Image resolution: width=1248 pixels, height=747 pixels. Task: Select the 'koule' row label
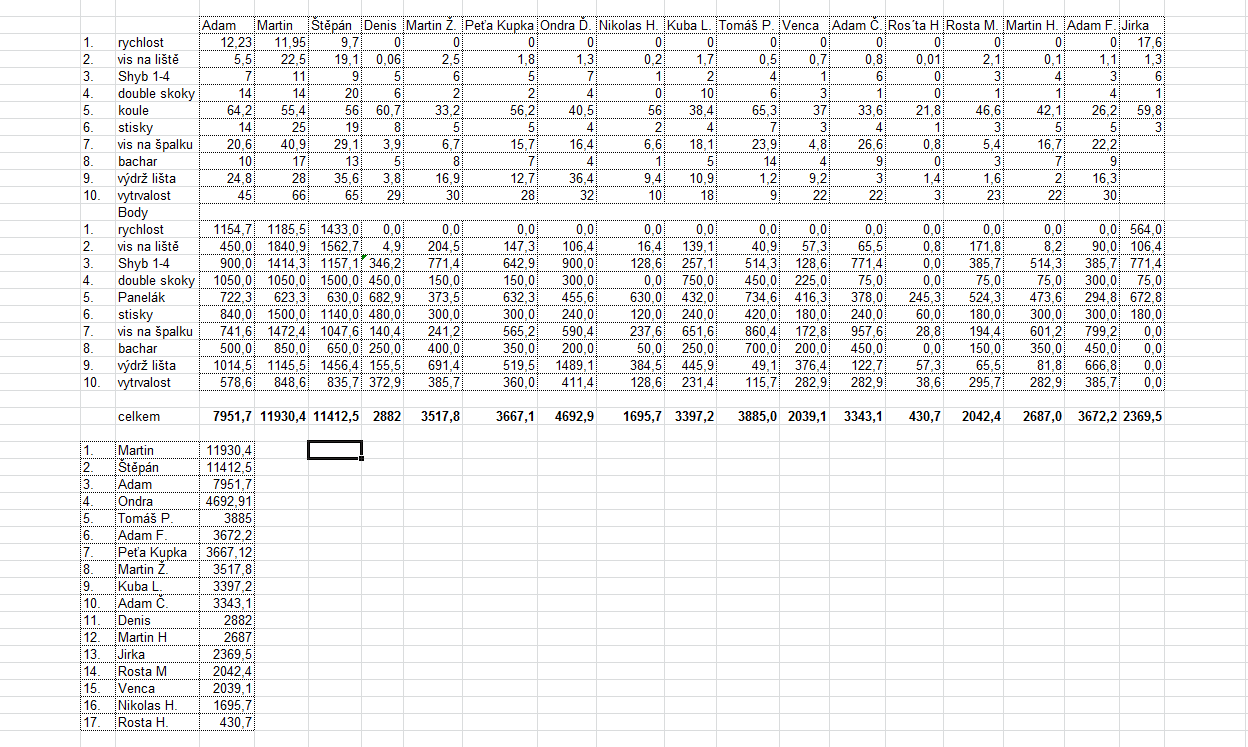point(157,110)
